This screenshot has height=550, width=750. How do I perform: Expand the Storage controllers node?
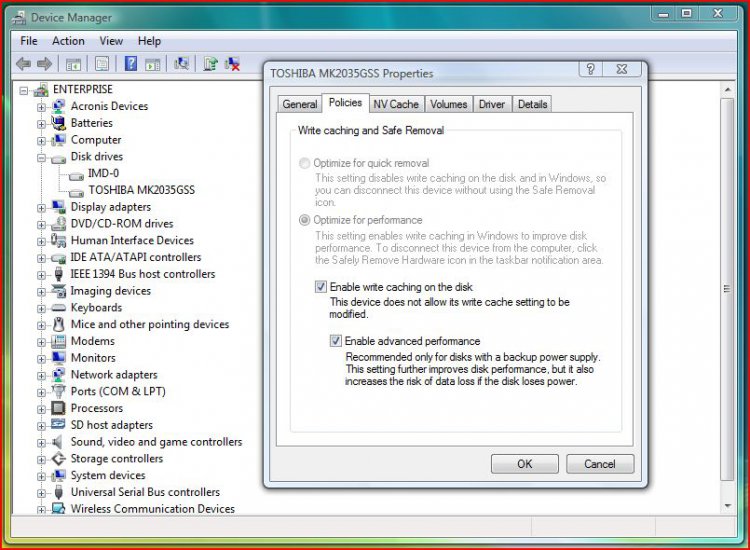click(x=41, y=460)
